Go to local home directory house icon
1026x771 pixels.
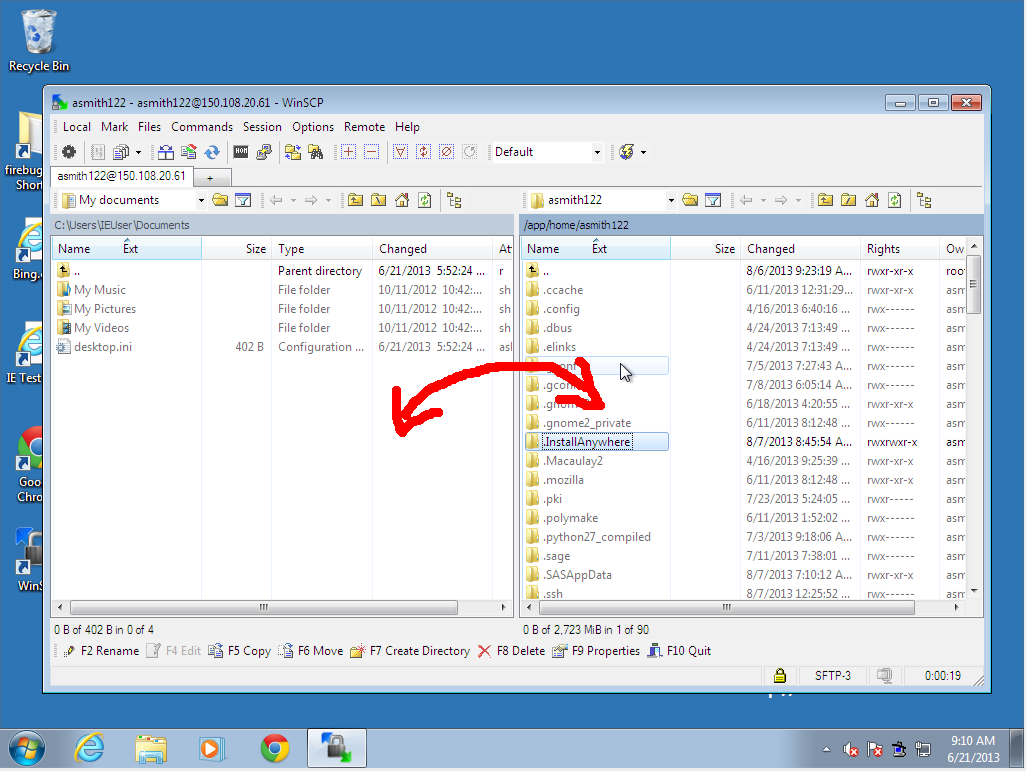click(402, 200)
